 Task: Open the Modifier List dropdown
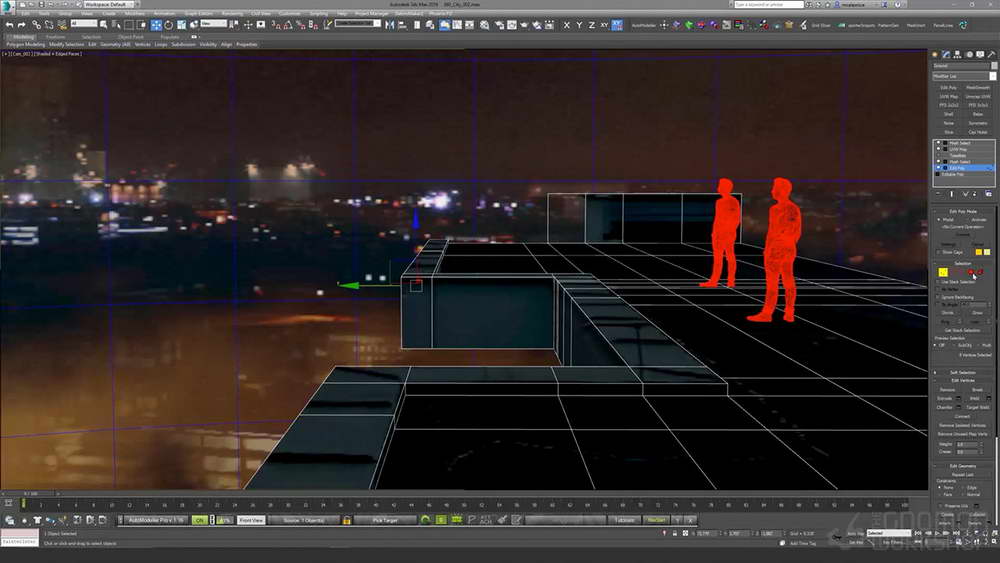point(964,76)
